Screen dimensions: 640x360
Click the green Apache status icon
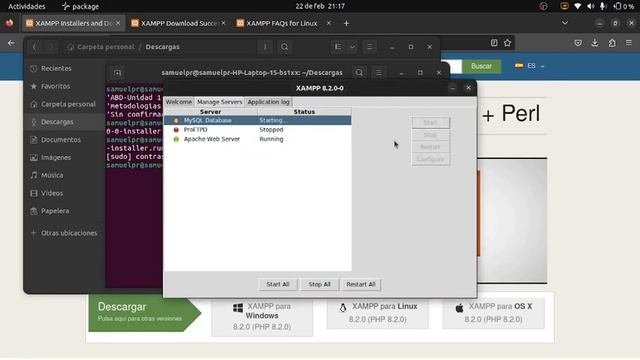(176, 139)
